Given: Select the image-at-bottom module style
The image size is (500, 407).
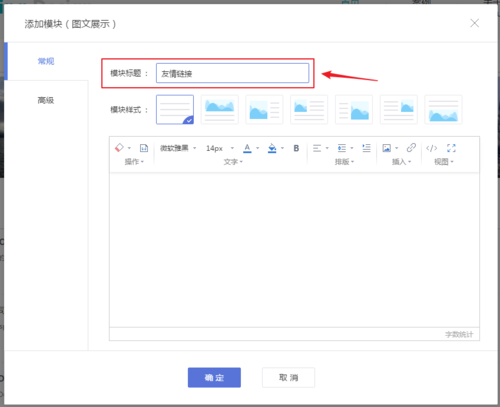Looking at the screenshot, I should click(443, 109).
